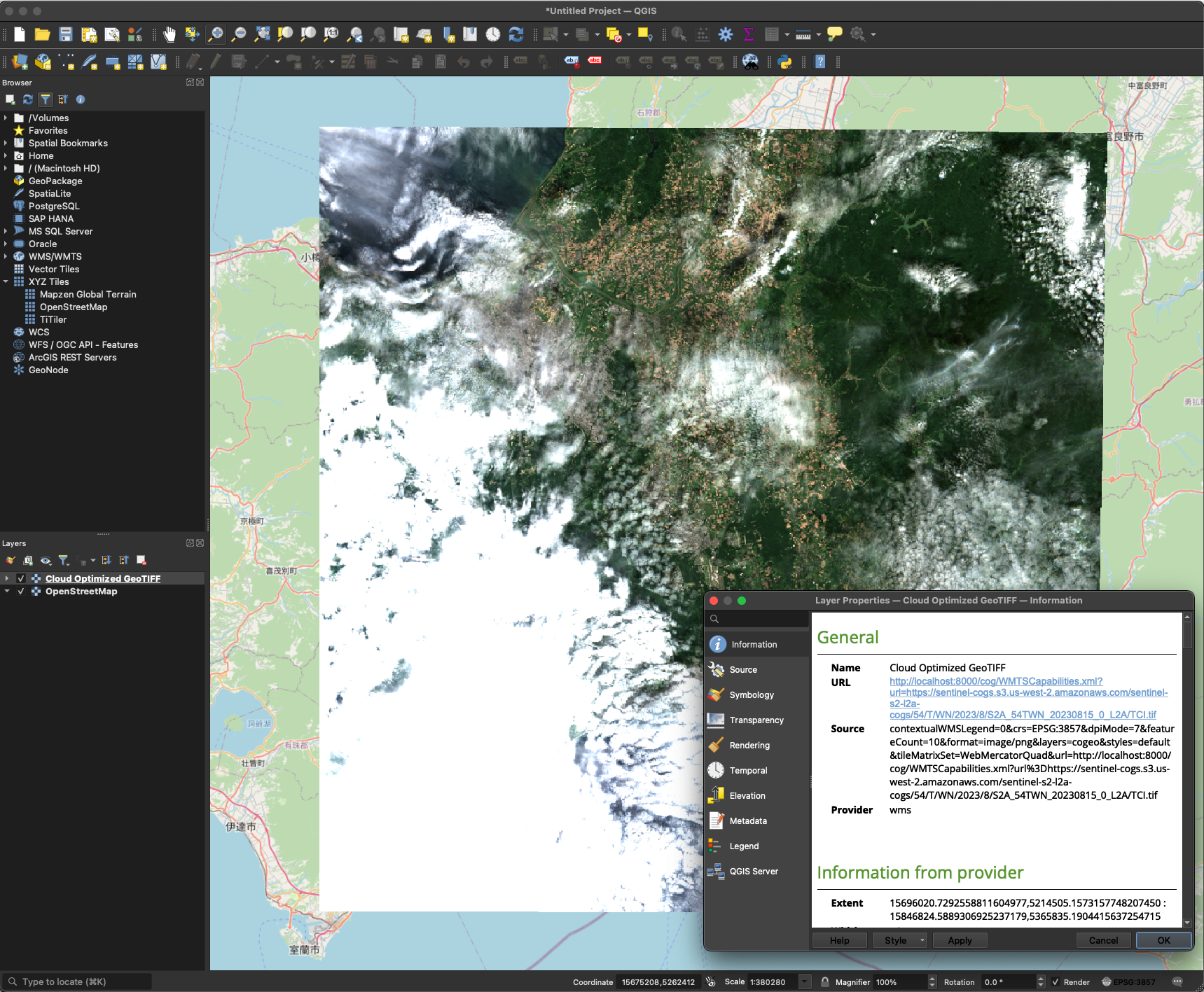Viewport: 1204px width, 992px height.
Task: Expand the Cloud Optimized GeoTIFF layer node
Action: tap(7, 579)
